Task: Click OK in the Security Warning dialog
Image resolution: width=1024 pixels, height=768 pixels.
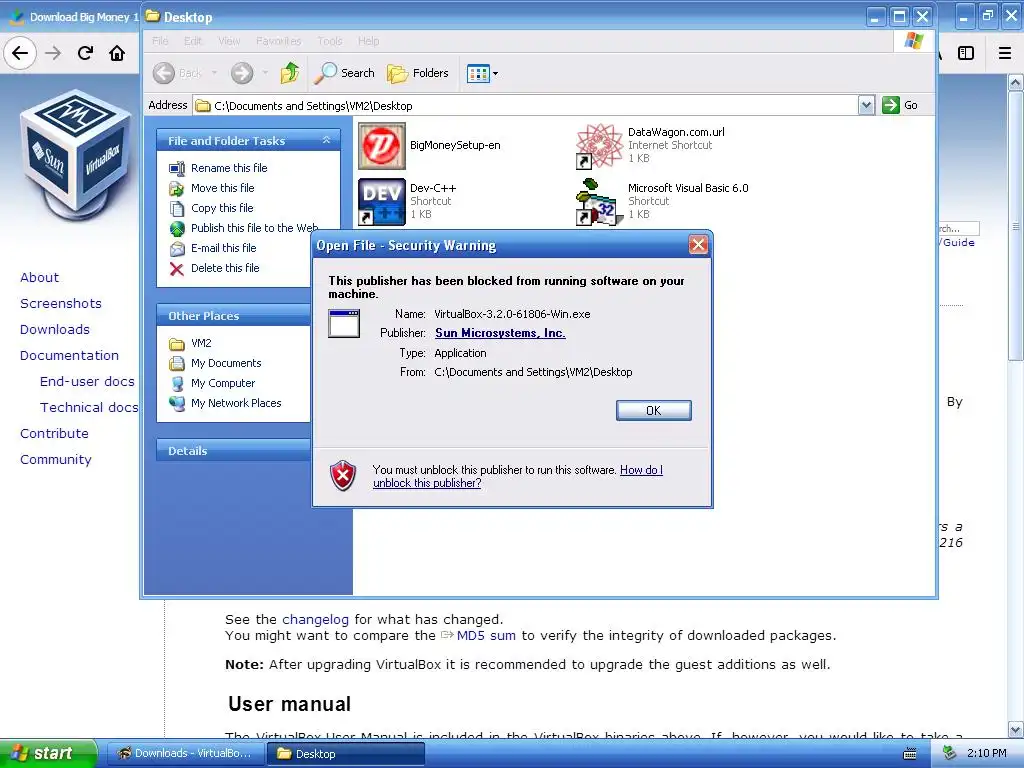Action: point(653,410)
